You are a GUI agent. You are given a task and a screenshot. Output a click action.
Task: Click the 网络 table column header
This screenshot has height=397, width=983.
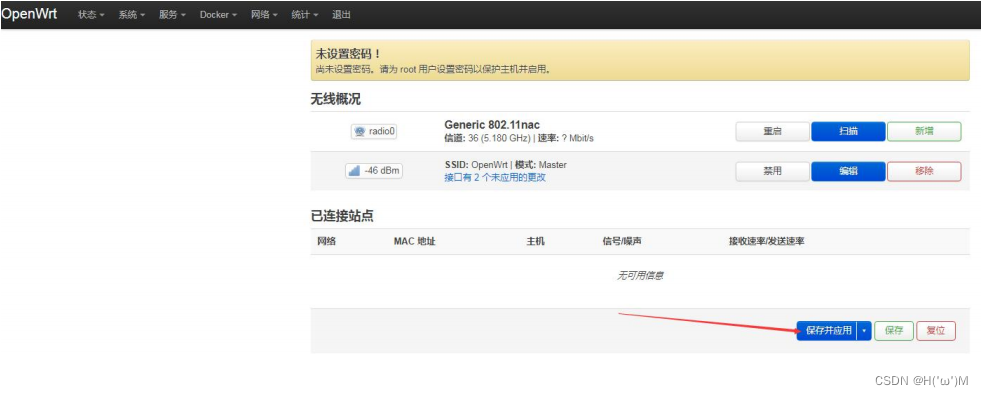[x=327, y=241]
